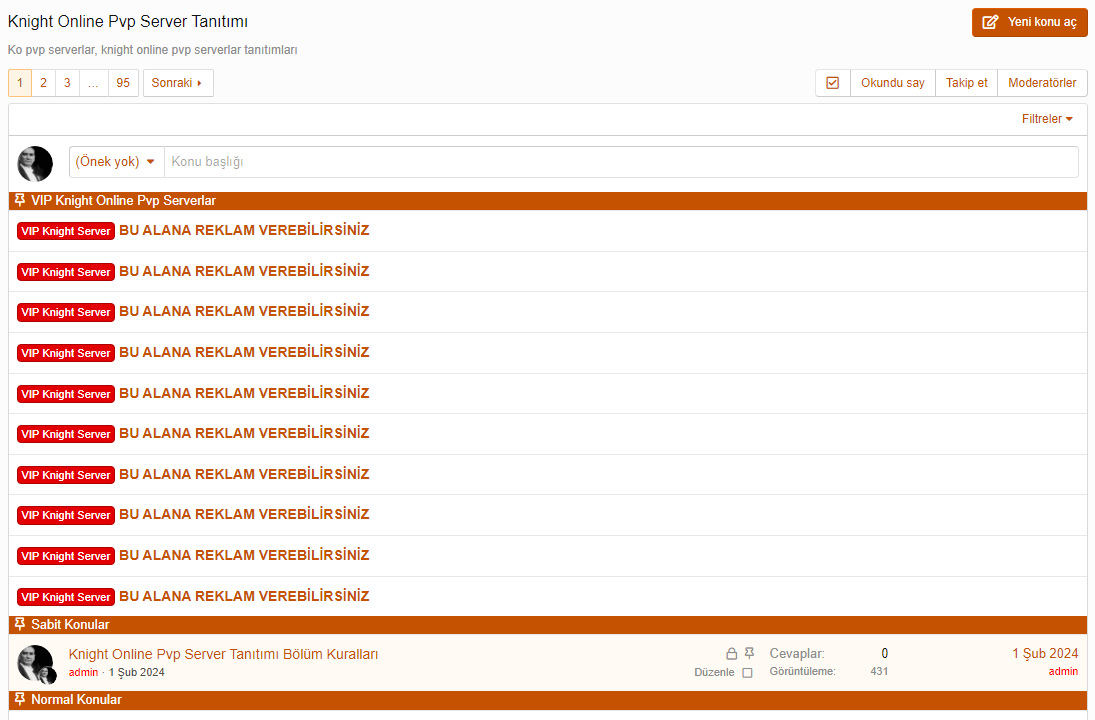Expand the Filtreler dropdown
Image resolution: width=1095 pixels, height=720 pixels.
coord(1047,119)
